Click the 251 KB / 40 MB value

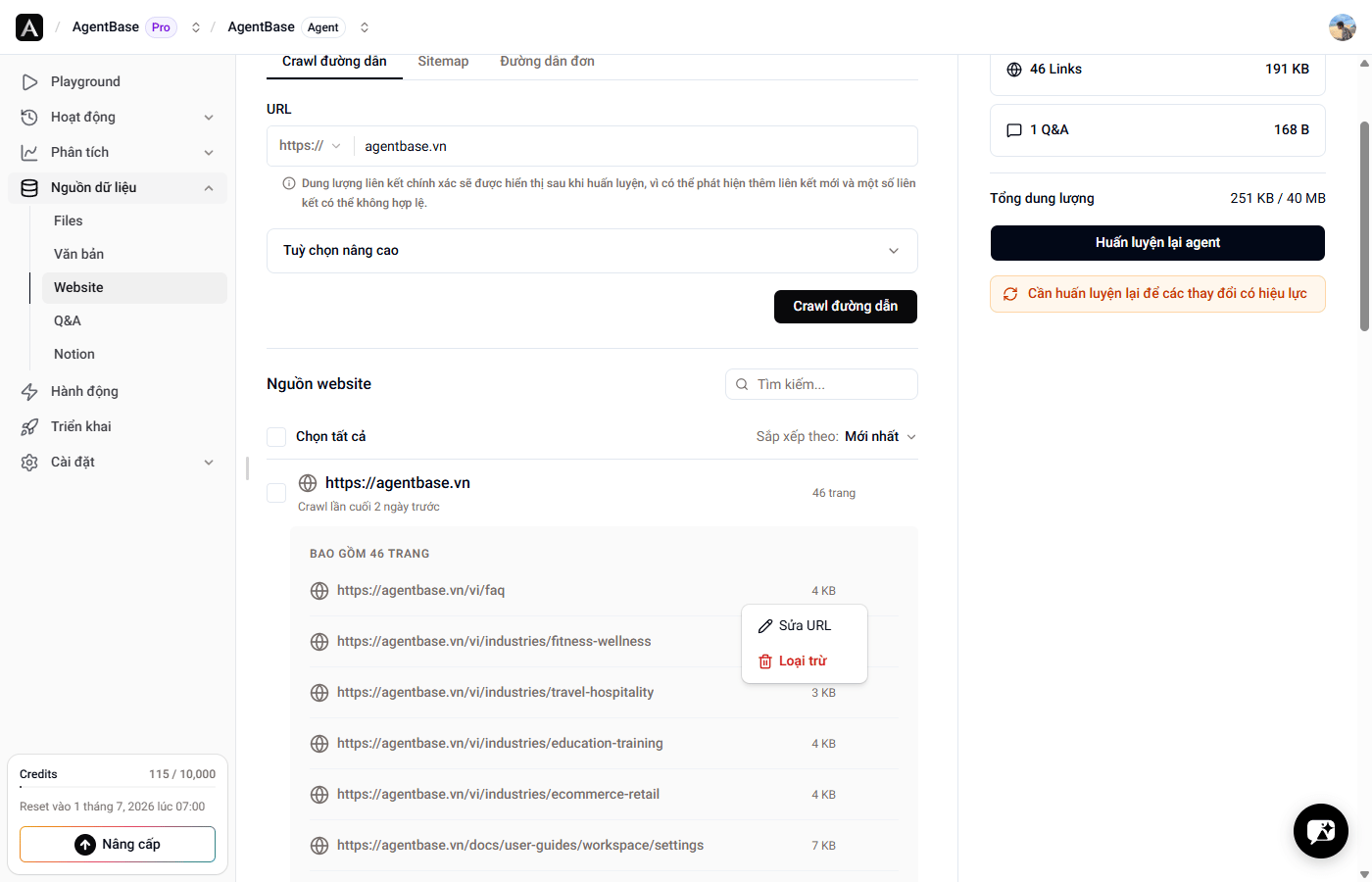click(1278, 199)
